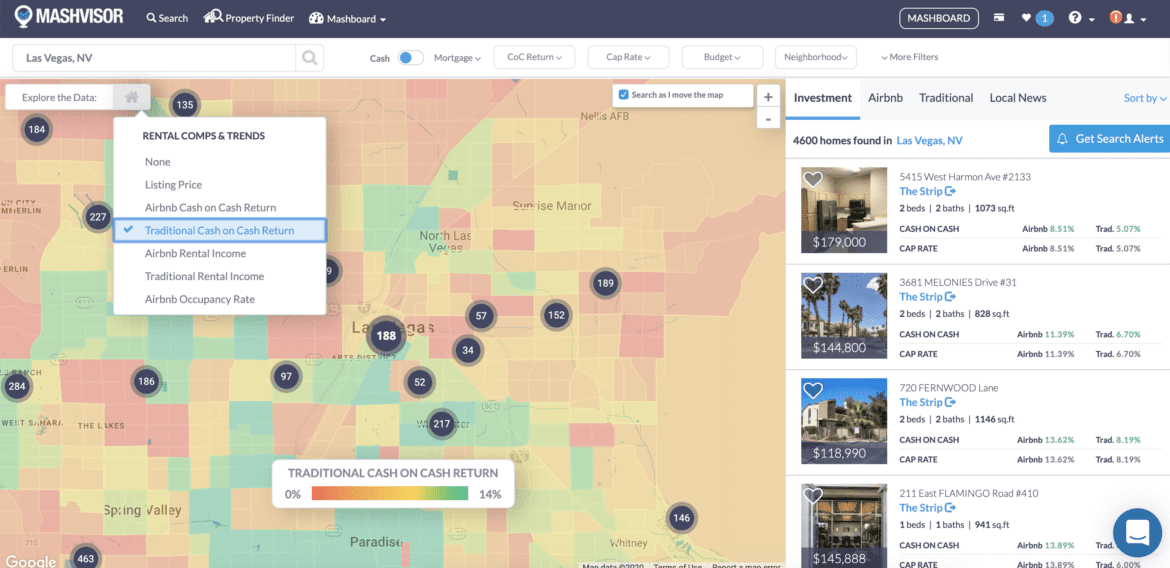Click the Las Vegas, NV search field
This screenshot has width=1170, height=568.
click(x=154, y=57)
